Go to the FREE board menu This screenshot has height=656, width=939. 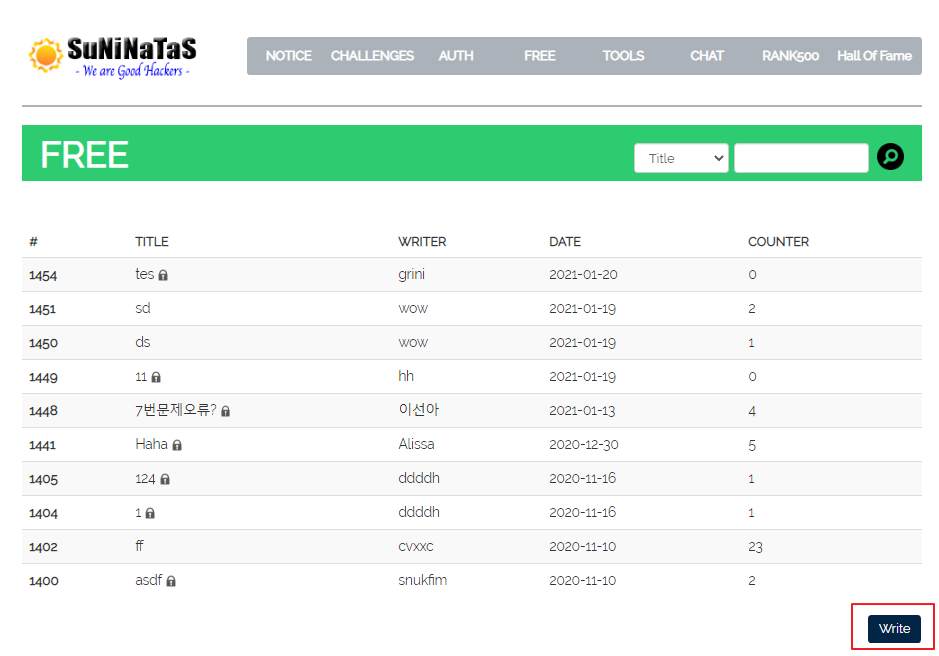click(x=540, y=56)
